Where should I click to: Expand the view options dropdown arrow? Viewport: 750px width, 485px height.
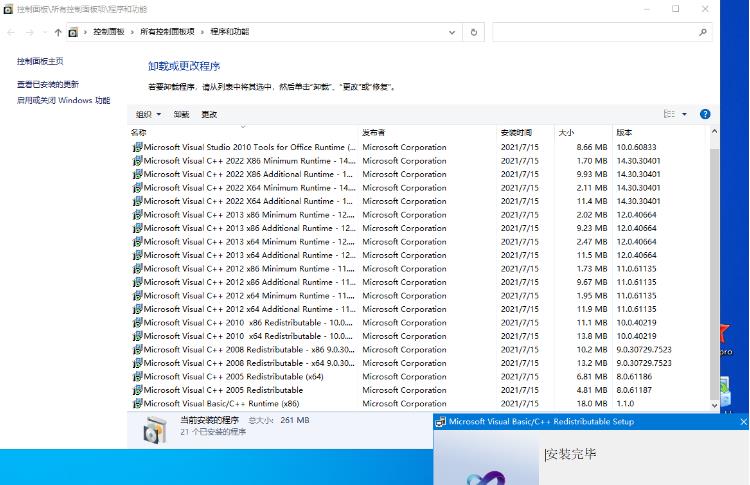pyautogui.click(x=685, y=114)
